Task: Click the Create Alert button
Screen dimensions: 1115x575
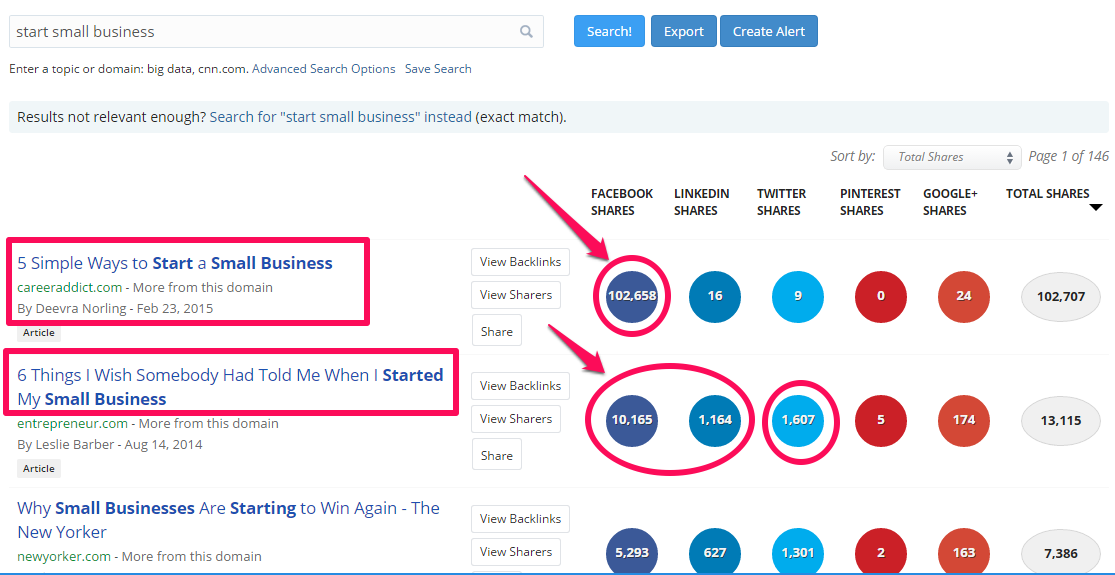Action: (769, 31)
